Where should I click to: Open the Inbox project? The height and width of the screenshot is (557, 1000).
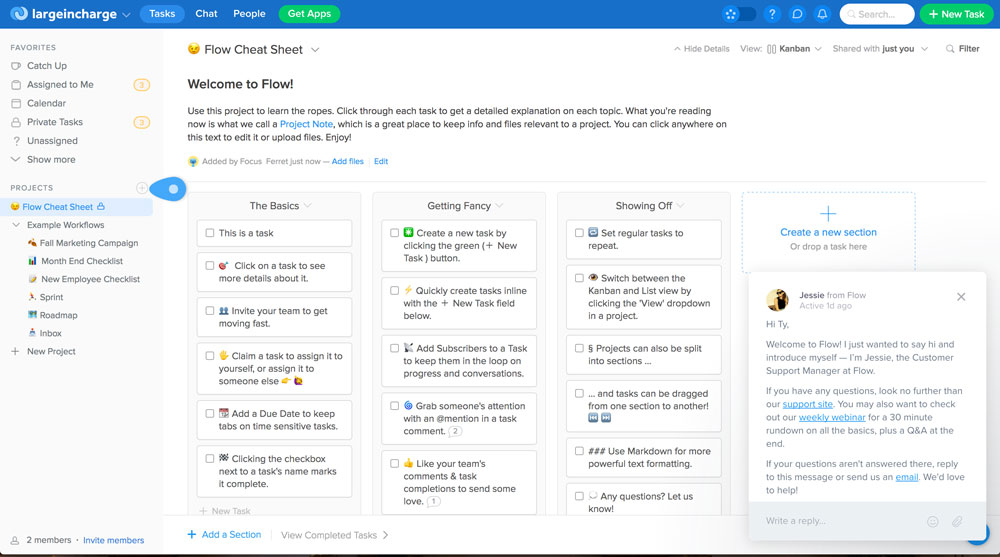tap(50, 333)
